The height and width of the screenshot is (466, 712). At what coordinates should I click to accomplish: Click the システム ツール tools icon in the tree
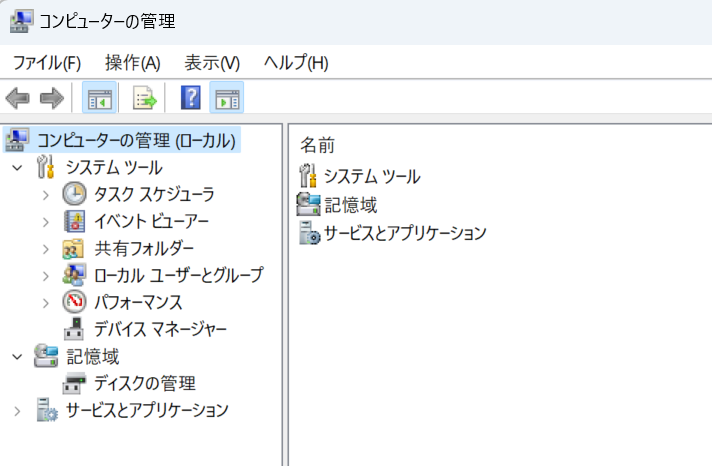click(x=45, y=167)
